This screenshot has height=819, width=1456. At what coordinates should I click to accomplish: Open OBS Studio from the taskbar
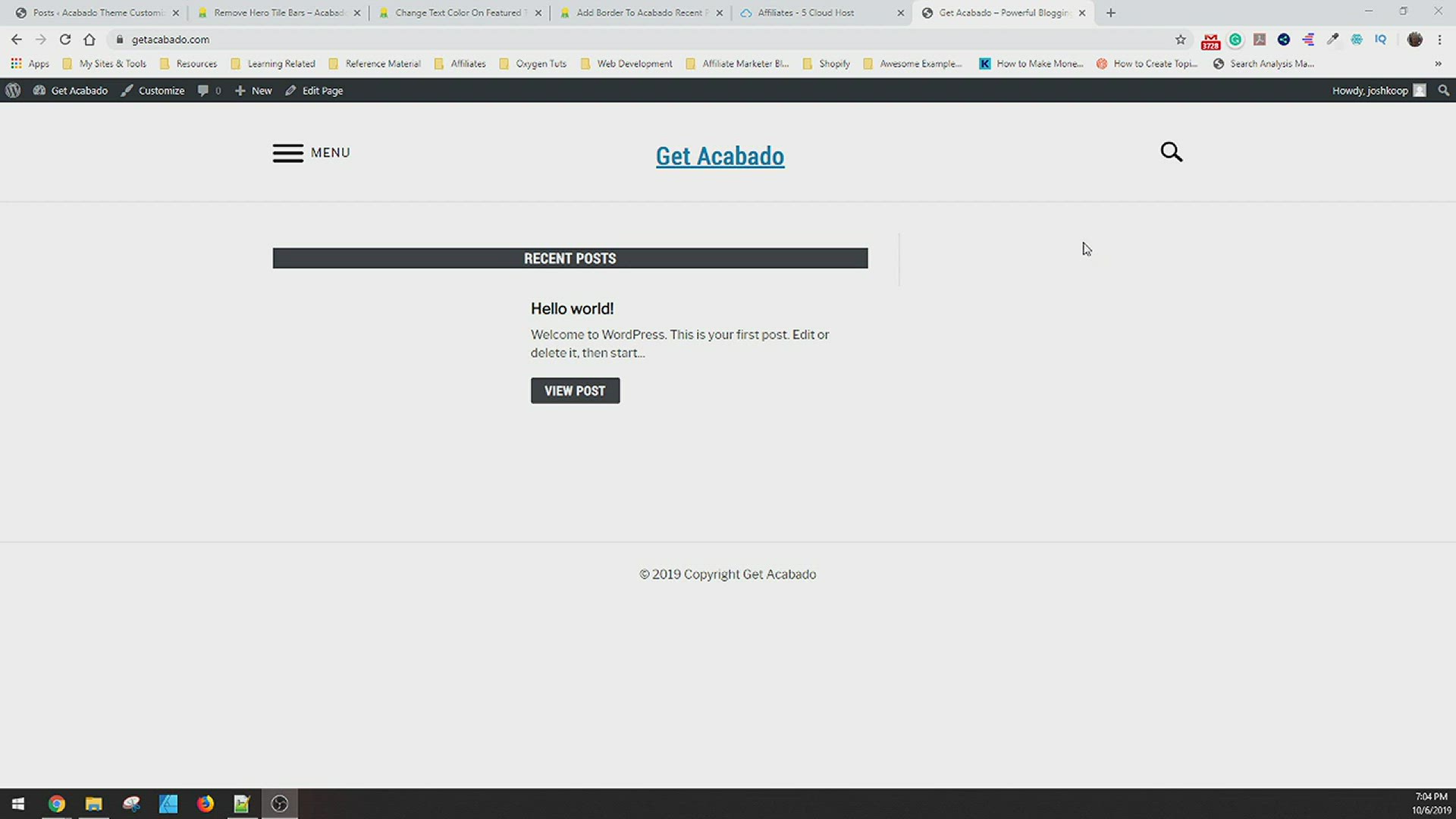coord(280,804)
